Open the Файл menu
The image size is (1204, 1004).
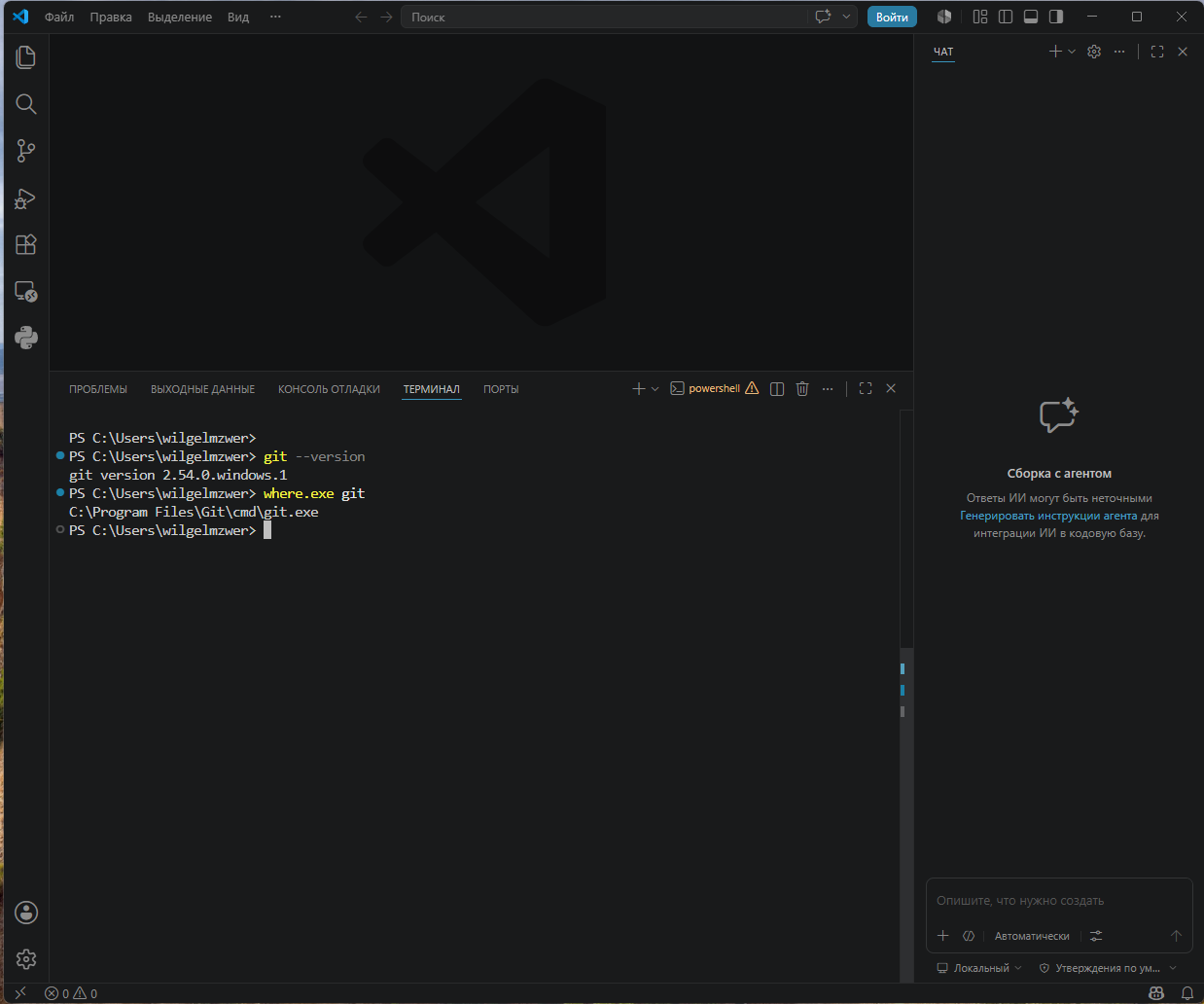(59, 17)
